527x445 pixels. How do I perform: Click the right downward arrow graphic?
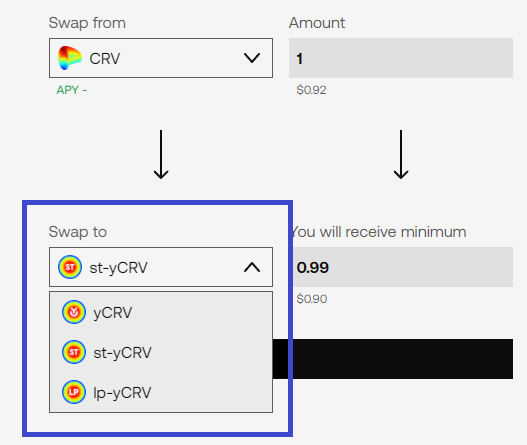click(401, 155)
